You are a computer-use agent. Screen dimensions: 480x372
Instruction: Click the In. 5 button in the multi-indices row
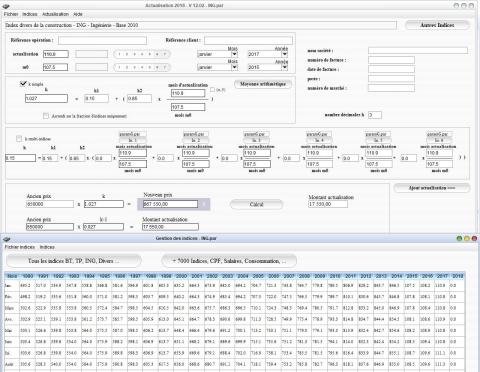(x=378, y=140)
